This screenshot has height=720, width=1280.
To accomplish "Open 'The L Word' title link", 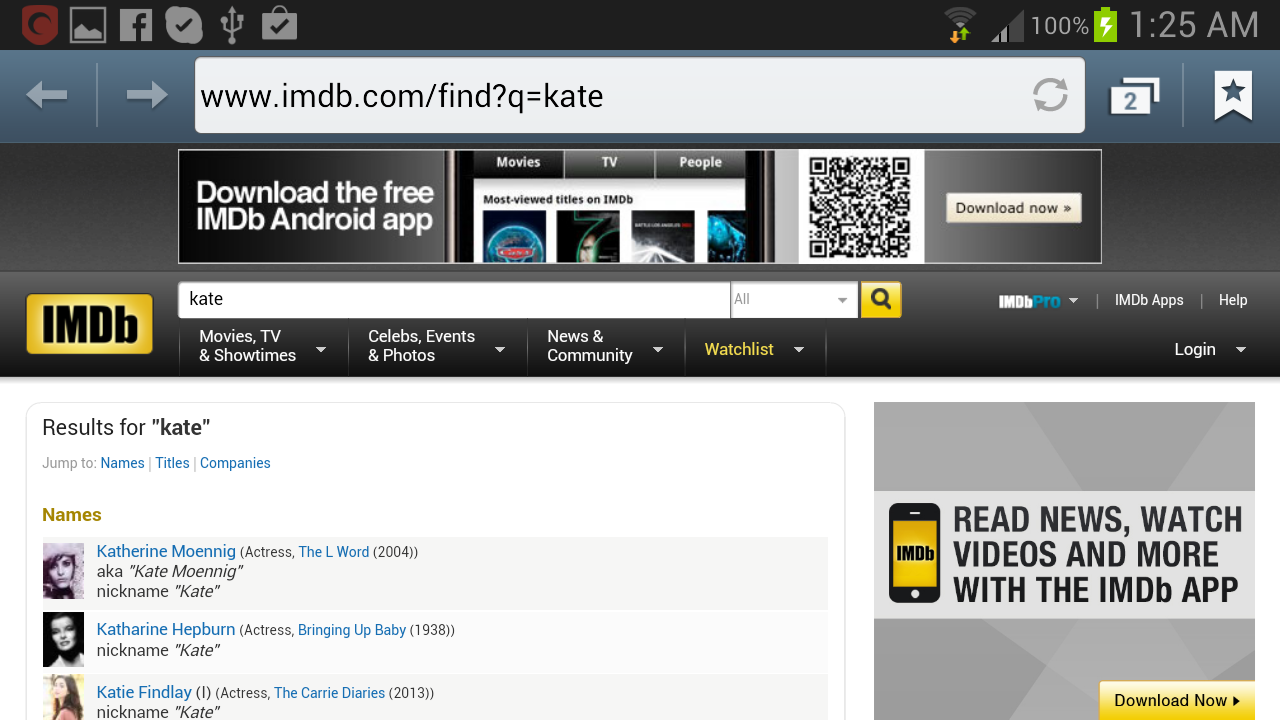I will 334,552.
